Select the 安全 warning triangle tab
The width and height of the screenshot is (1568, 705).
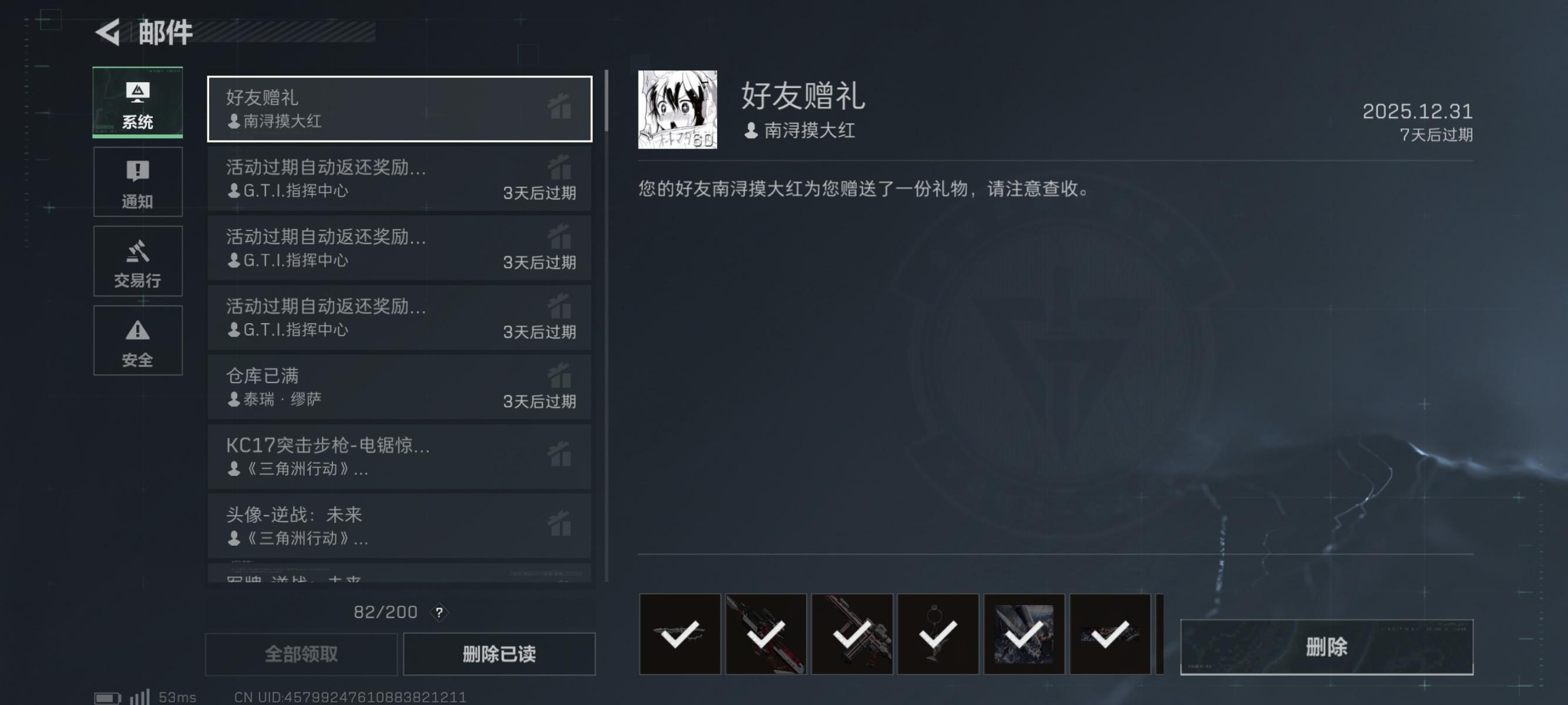coord(137,340)
